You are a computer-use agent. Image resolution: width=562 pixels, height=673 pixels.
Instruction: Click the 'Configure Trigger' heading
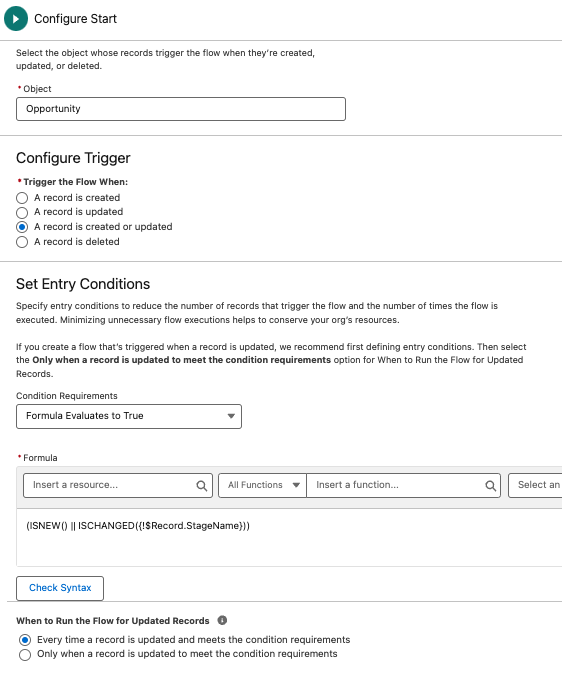pyautogui.click(x=73, y=158)
